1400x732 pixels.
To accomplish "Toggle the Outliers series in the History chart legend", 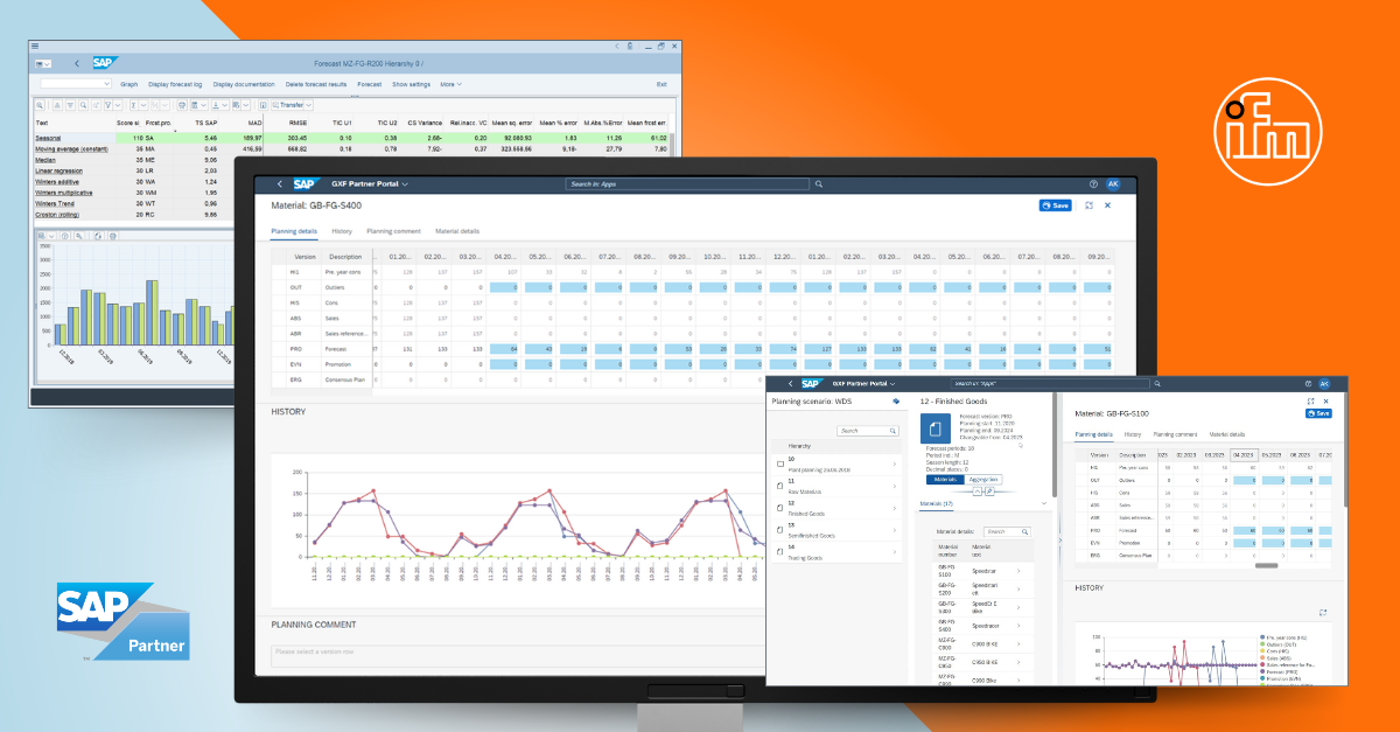I will [1262, 645].
